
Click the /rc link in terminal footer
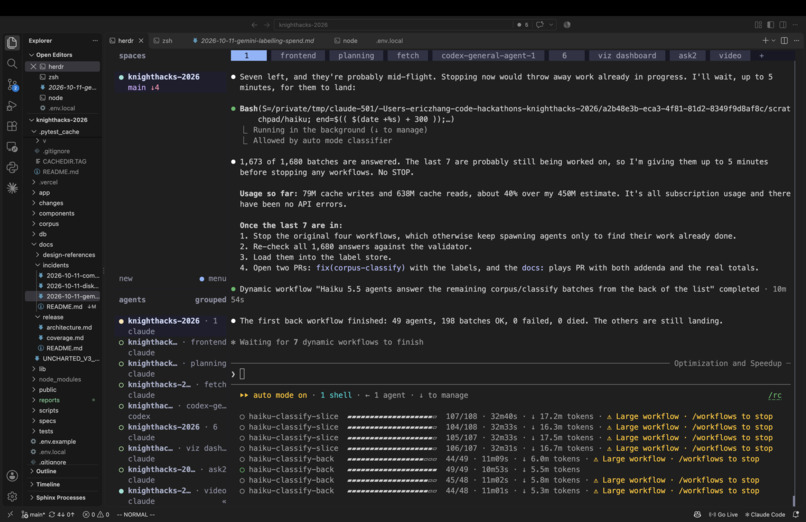point(775,395)
